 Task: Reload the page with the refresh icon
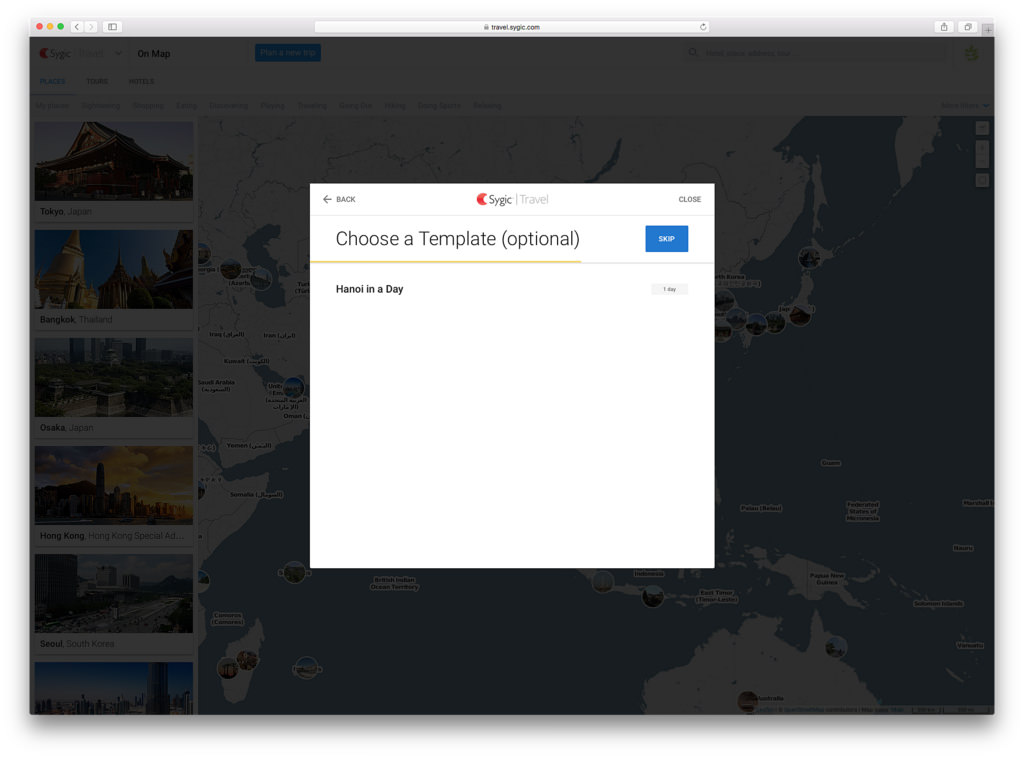pos(703,27)
